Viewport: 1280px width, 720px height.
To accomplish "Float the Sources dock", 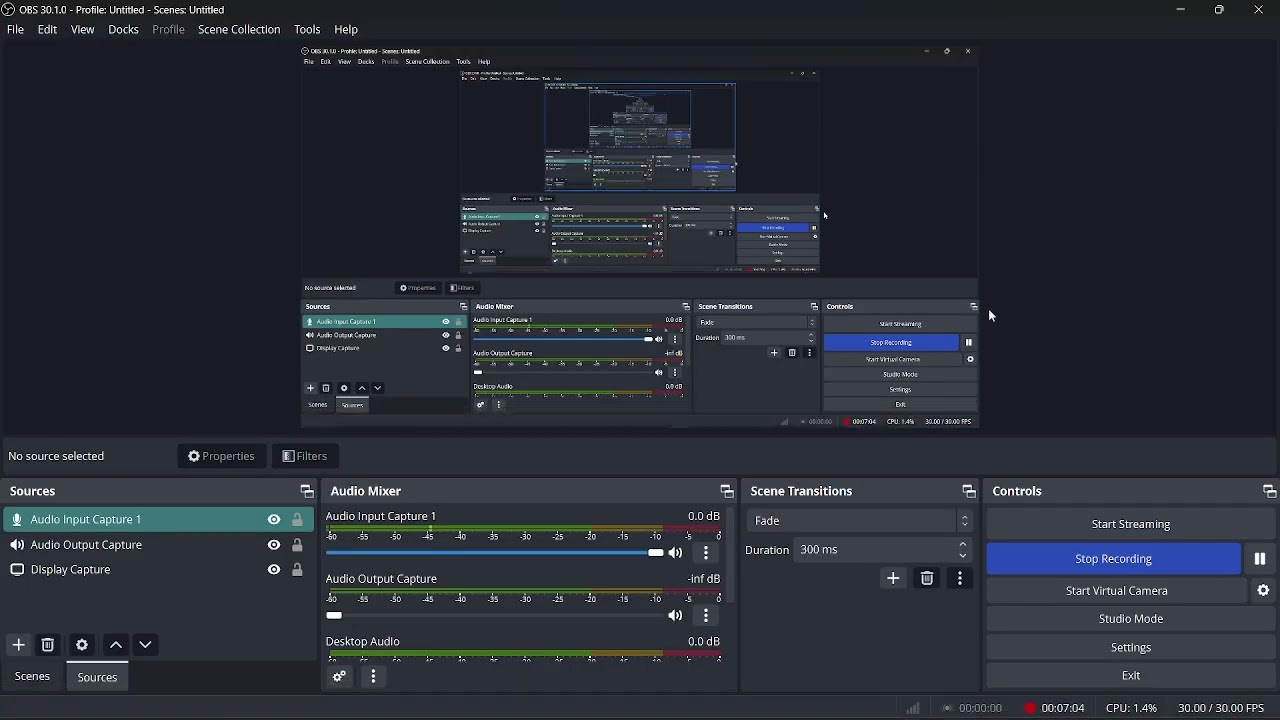I will click(x=307, y=491).
